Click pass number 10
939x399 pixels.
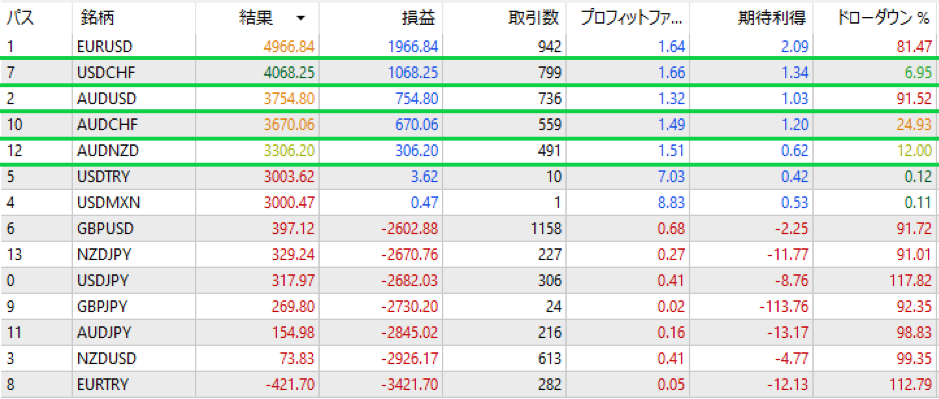pos(14,125)
